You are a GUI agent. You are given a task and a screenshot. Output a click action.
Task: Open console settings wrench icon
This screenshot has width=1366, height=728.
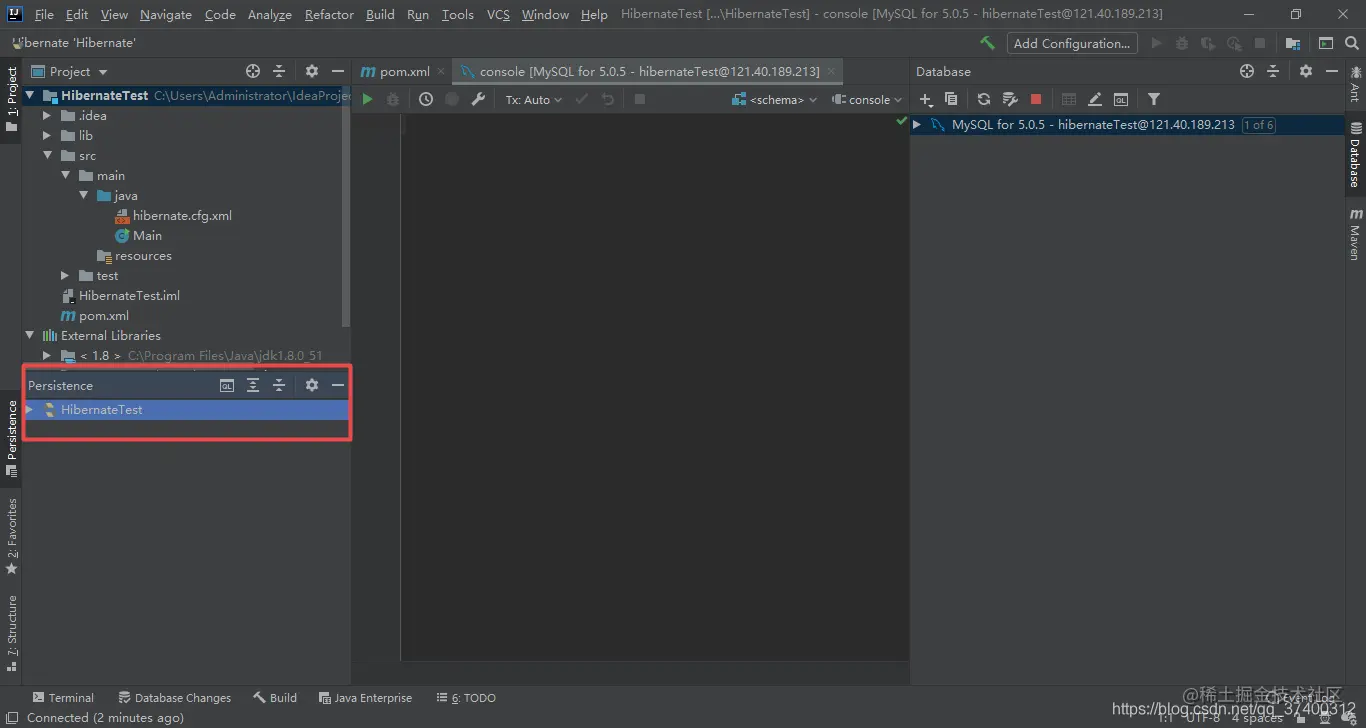coord(478,99)
